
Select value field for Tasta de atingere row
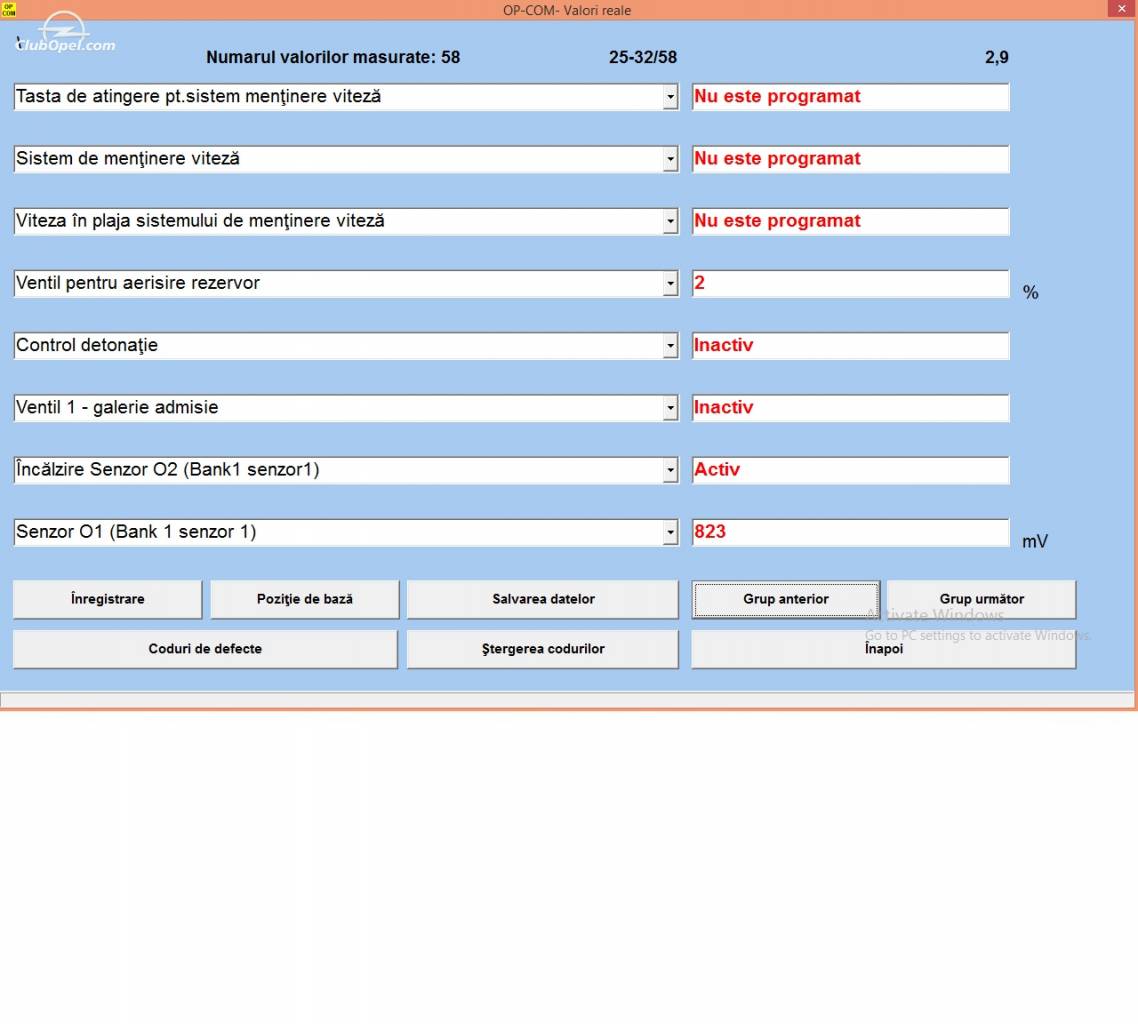click(x=850, y=97)
